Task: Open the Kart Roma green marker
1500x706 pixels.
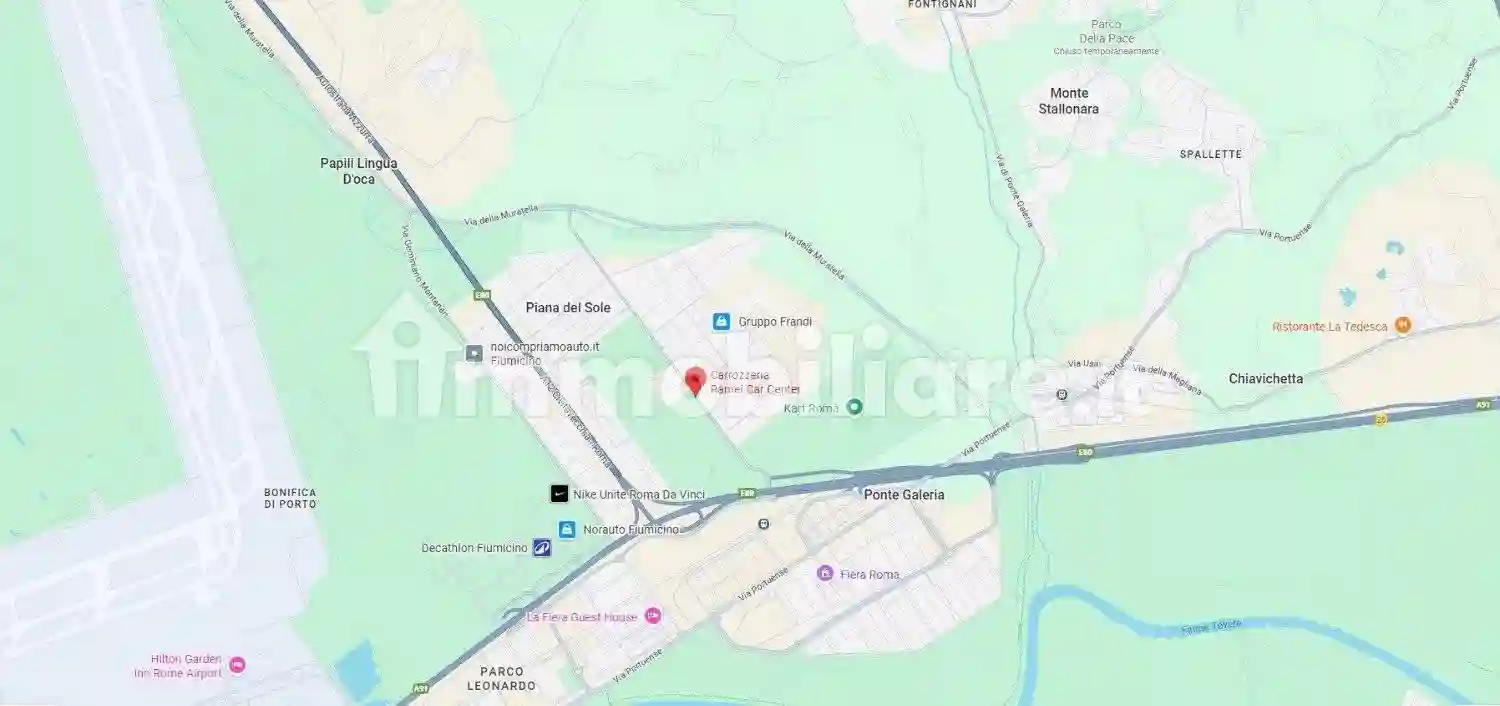Action: pyautogui.click(x=854, y=407)
